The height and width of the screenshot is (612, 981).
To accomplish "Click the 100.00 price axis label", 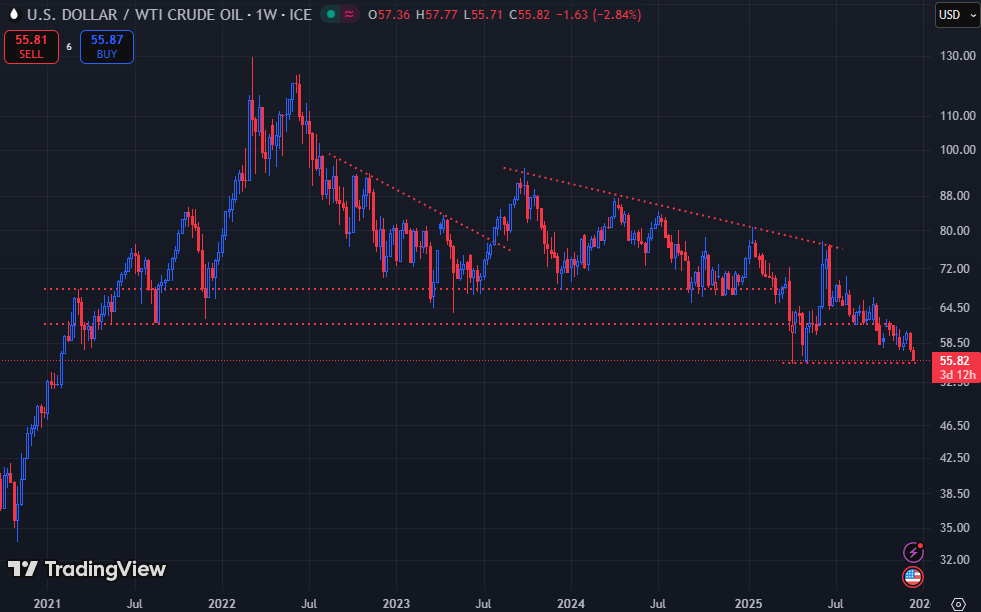I will pyautogui.click(x=957, y=150).
